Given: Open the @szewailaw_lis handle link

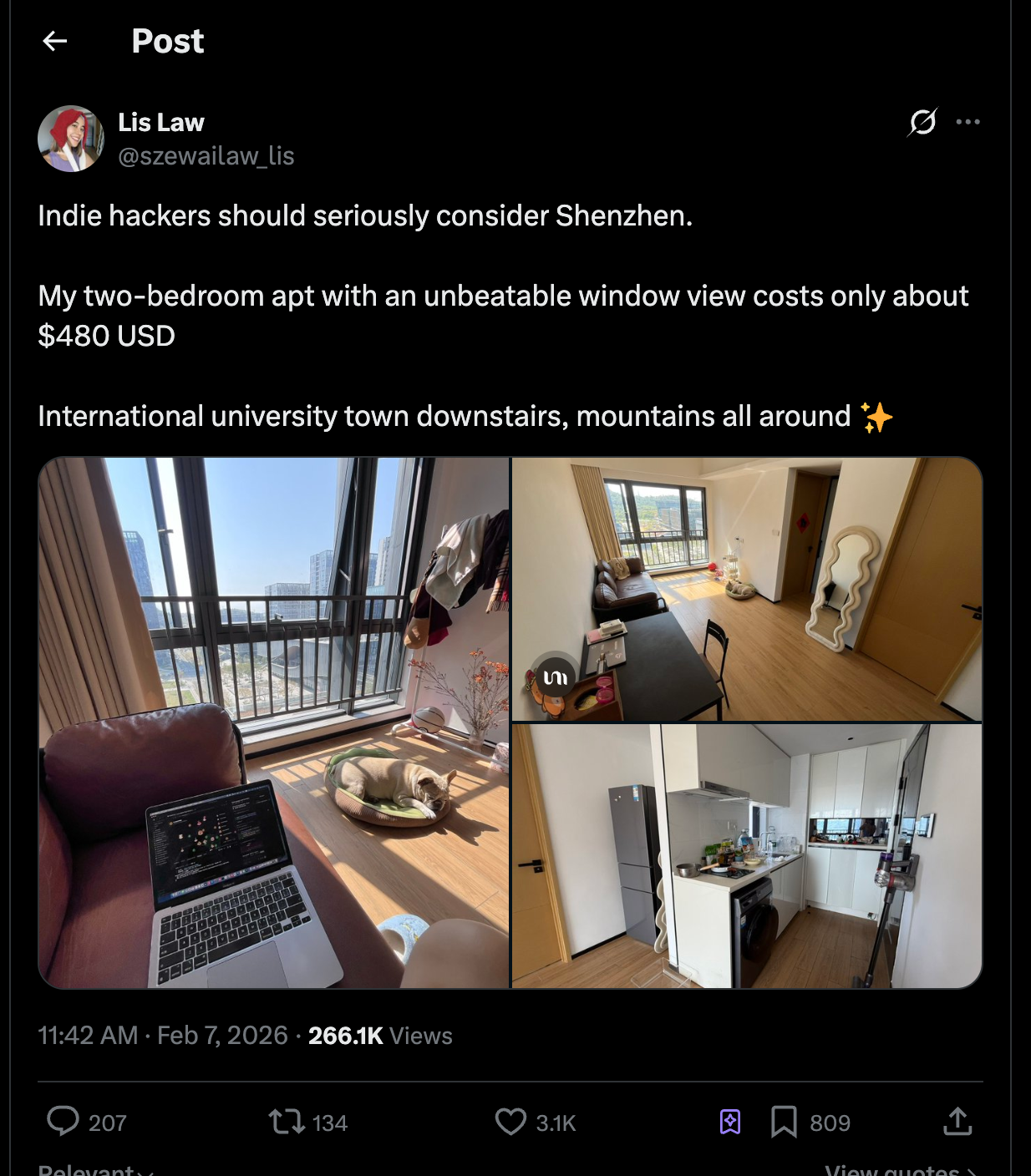Looking at the screenshot, I should (x=206, y=156).
